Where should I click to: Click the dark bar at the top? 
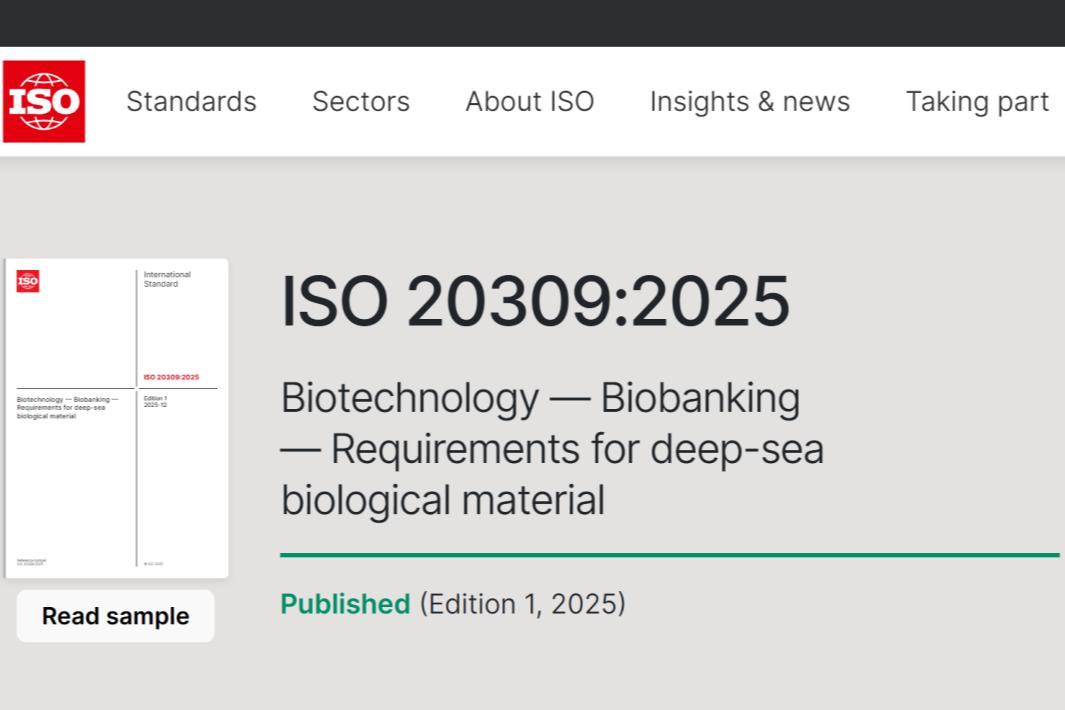click(532, 23)
